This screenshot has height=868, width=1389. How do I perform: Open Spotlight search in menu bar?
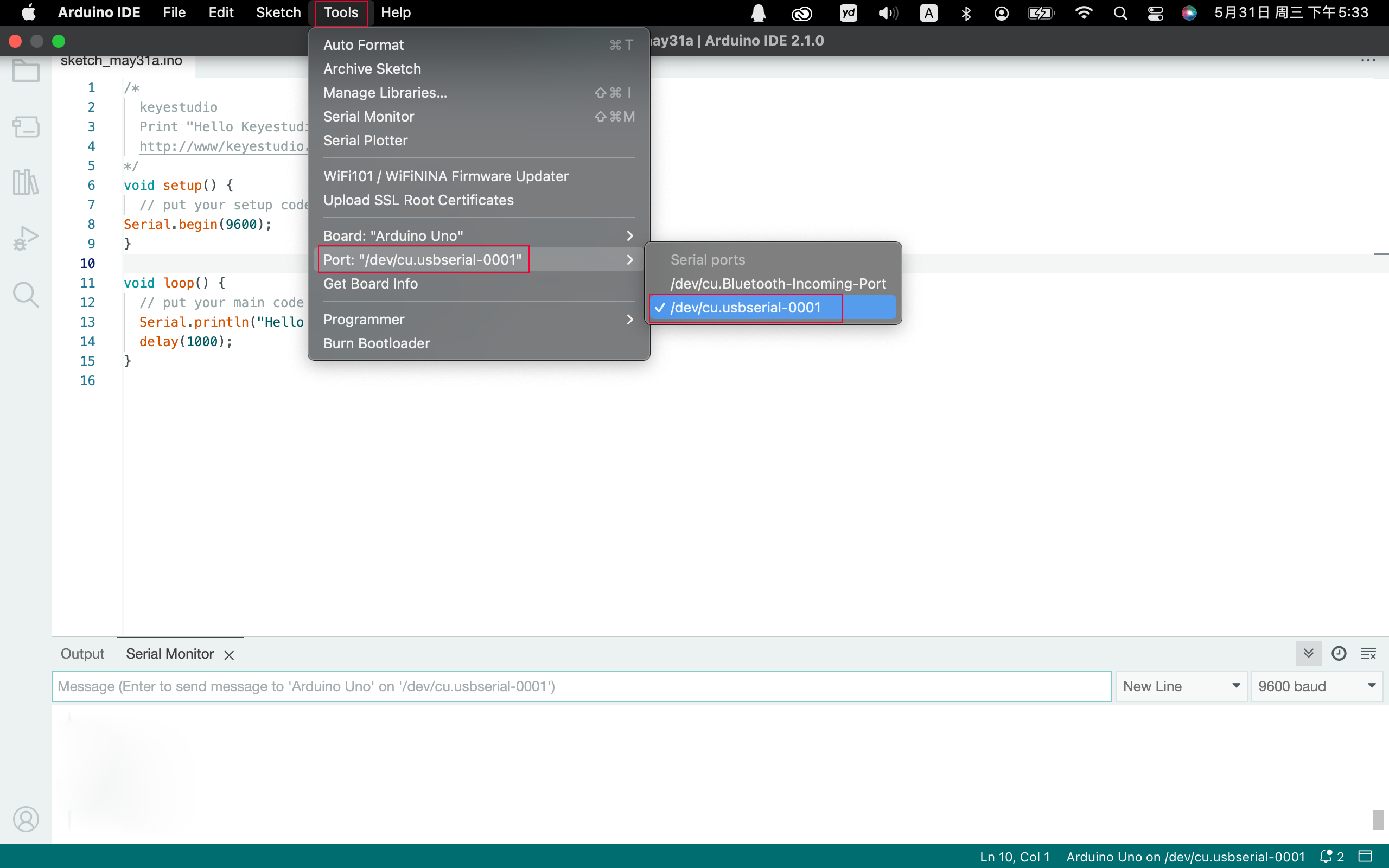[1120, 12]
